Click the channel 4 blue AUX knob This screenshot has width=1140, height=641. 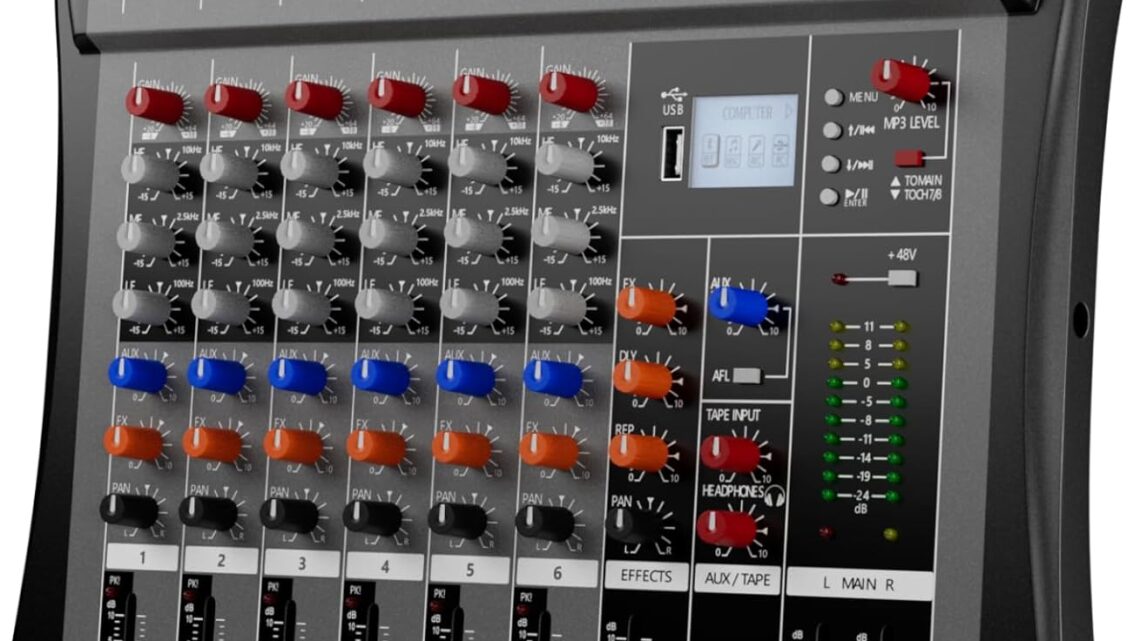381,378
